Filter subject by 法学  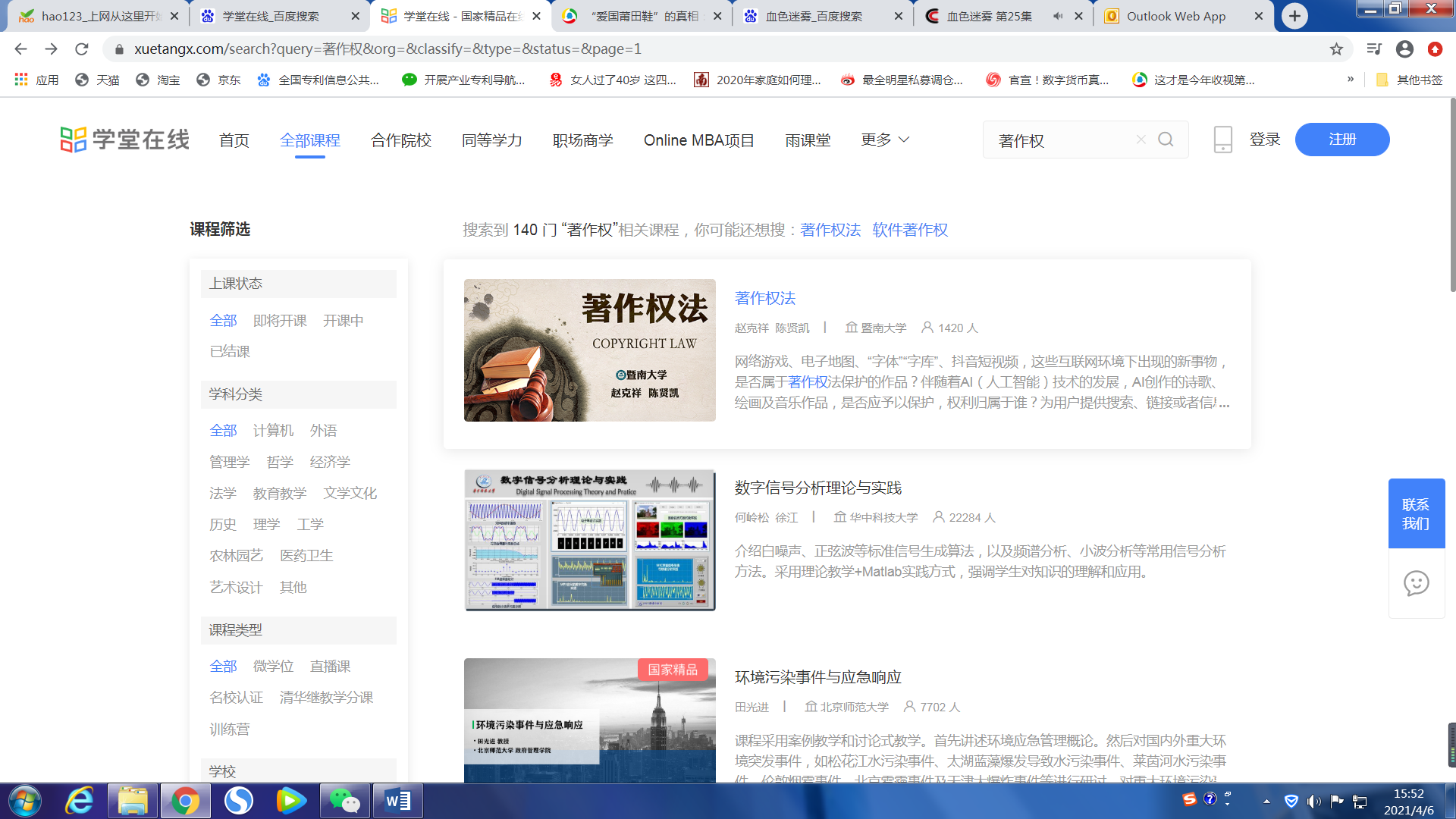coord(223,494)
